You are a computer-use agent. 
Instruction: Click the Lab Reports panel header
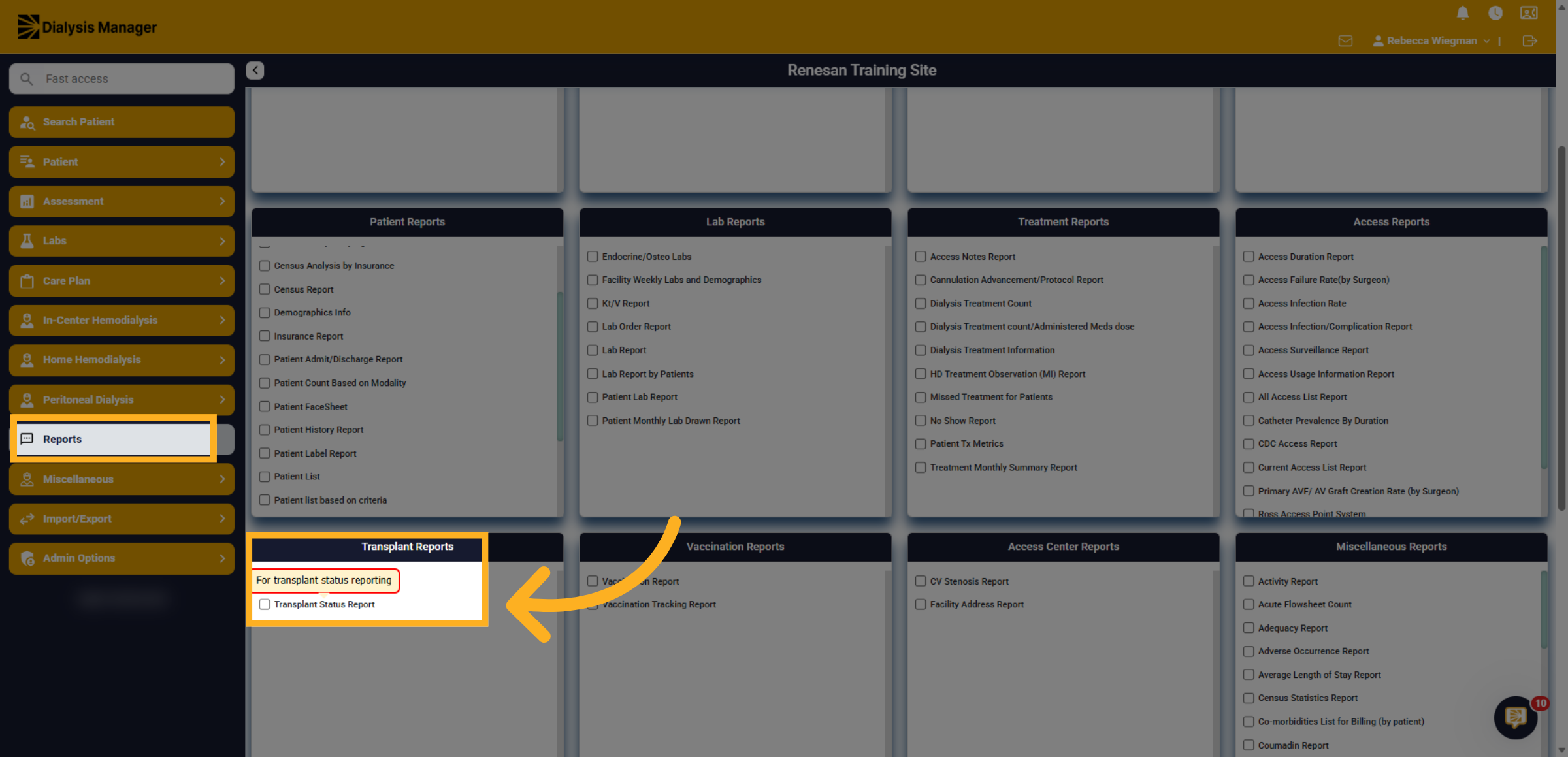tap(735, 222)
